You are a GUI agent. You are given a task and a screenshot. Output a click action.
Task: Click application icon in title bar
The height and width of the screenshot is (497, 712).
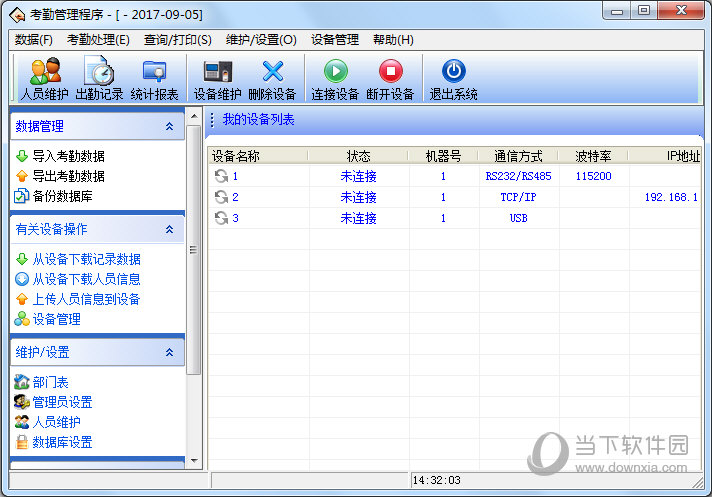(17, 15)
